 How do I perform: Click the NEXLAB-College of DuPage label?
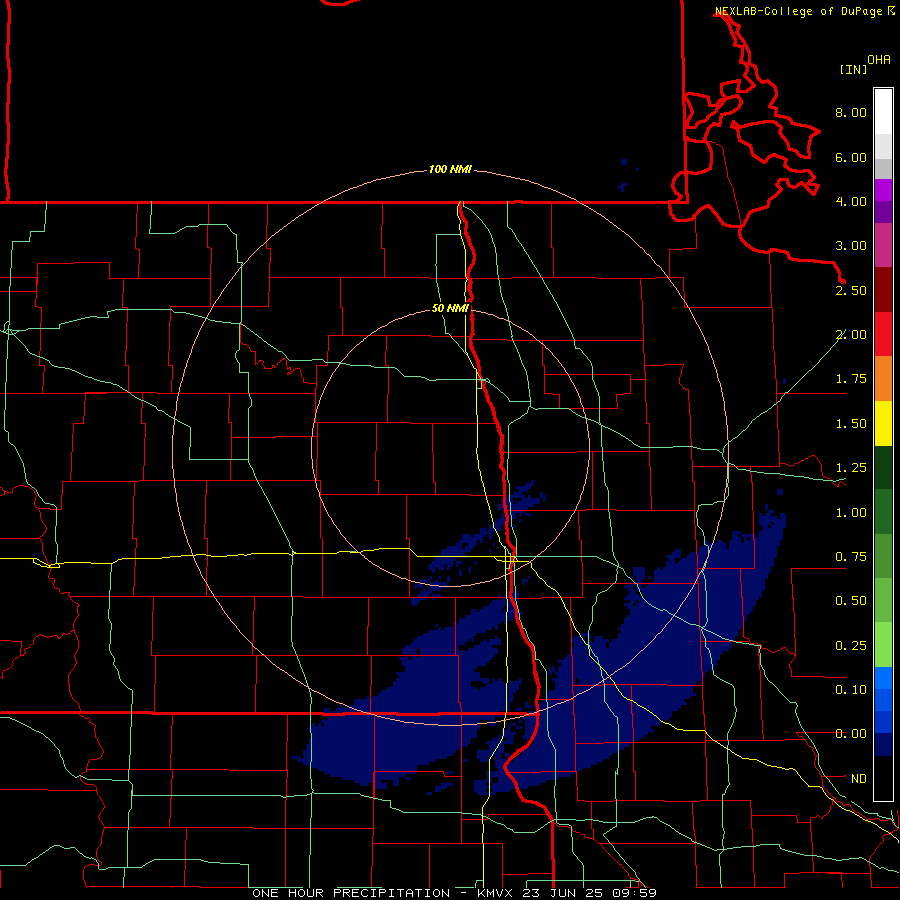pos(798,11)
